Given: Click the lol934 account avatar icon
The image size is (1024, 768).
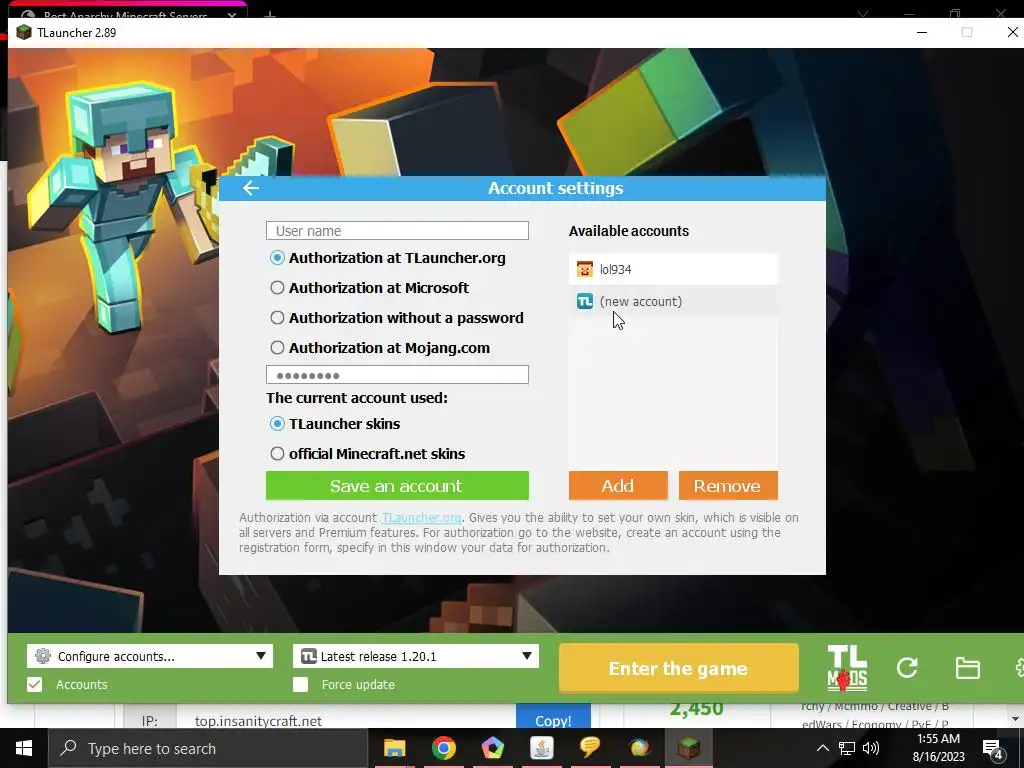Looking at the screenshot, I should coord(584,269).
